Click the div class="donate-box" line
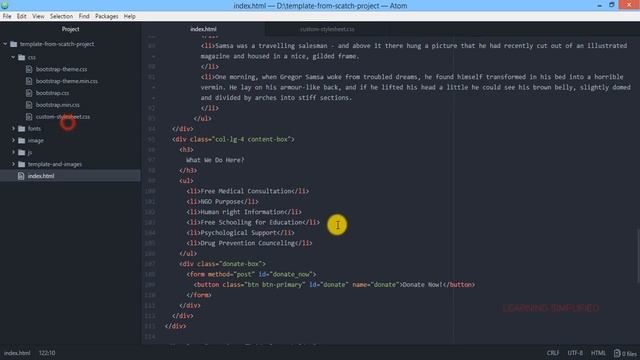This screenshot has width=640, height=360. point(222,264)
